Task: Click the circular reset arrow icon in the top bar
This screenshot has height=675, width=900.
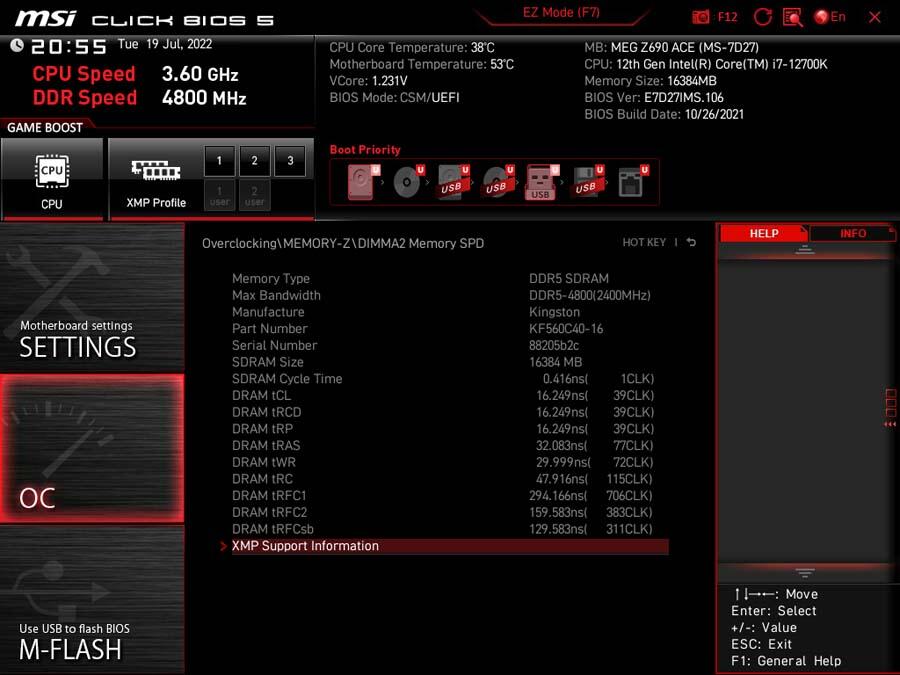Action: tap(762, 17)
